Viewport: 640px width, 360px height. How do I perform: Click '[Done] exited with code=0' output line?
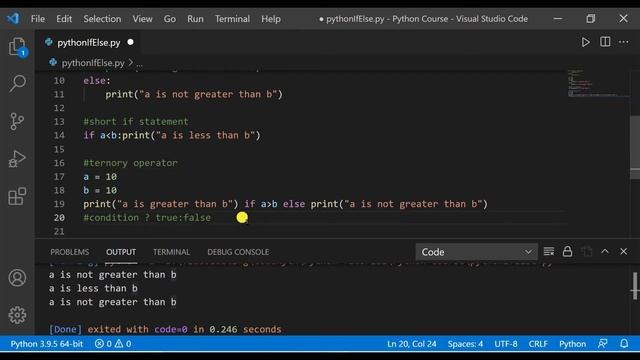(165, 329)
